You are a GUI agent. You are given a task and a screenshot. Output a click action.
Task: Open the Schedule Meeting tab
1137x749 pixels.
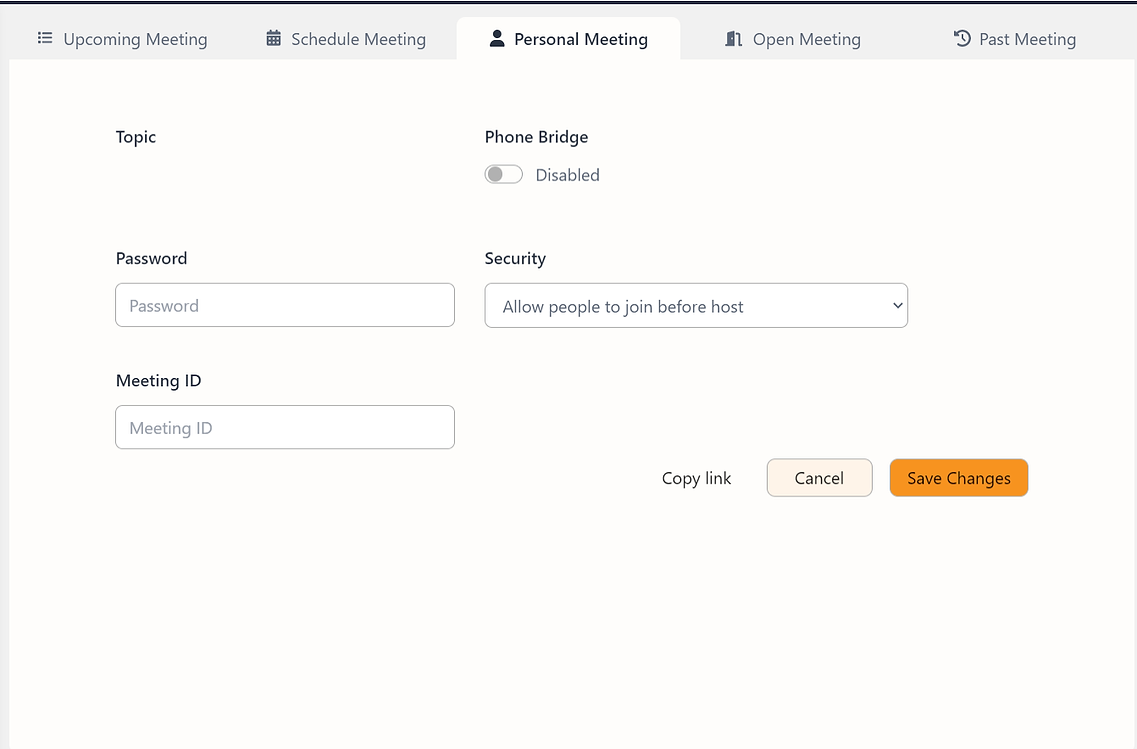[x=346, y=39]
